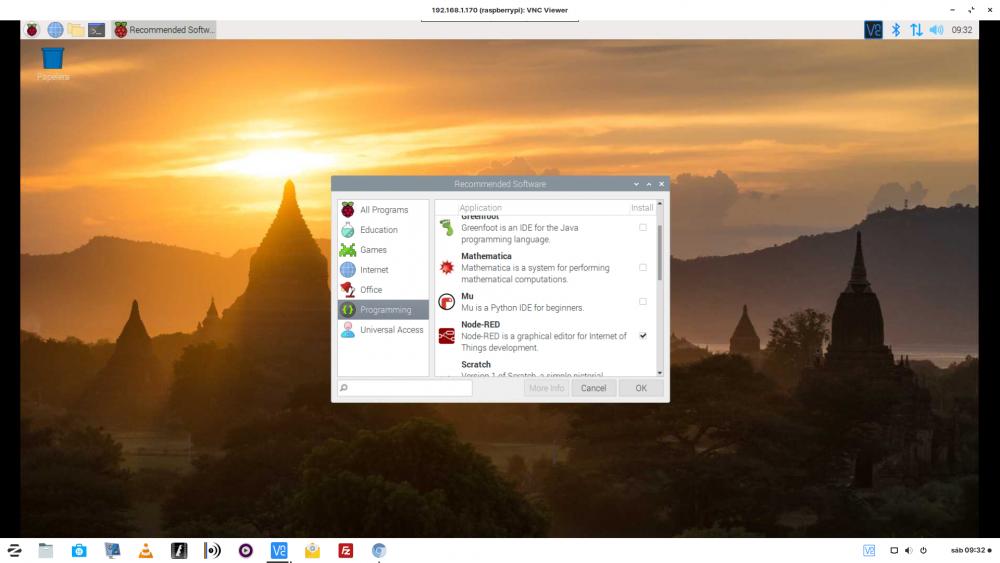Select the All Programs category
Image resolution: width=1000 pixels, height=563 pixels.
383,210
